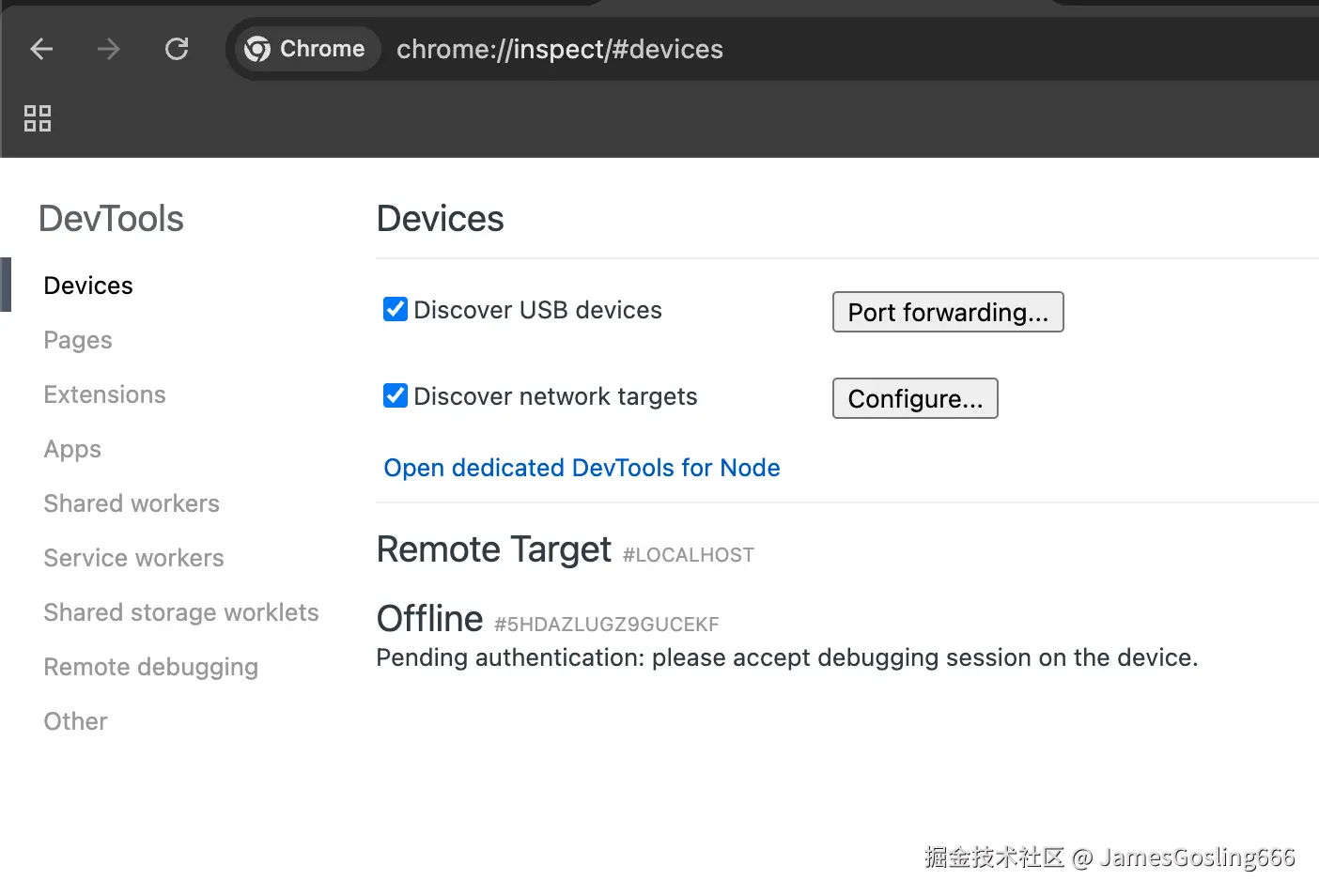Image resolution: width=1319 pixels, height=896 pixels.
Task: Click the browser back arrow
Action: (41, 49)
